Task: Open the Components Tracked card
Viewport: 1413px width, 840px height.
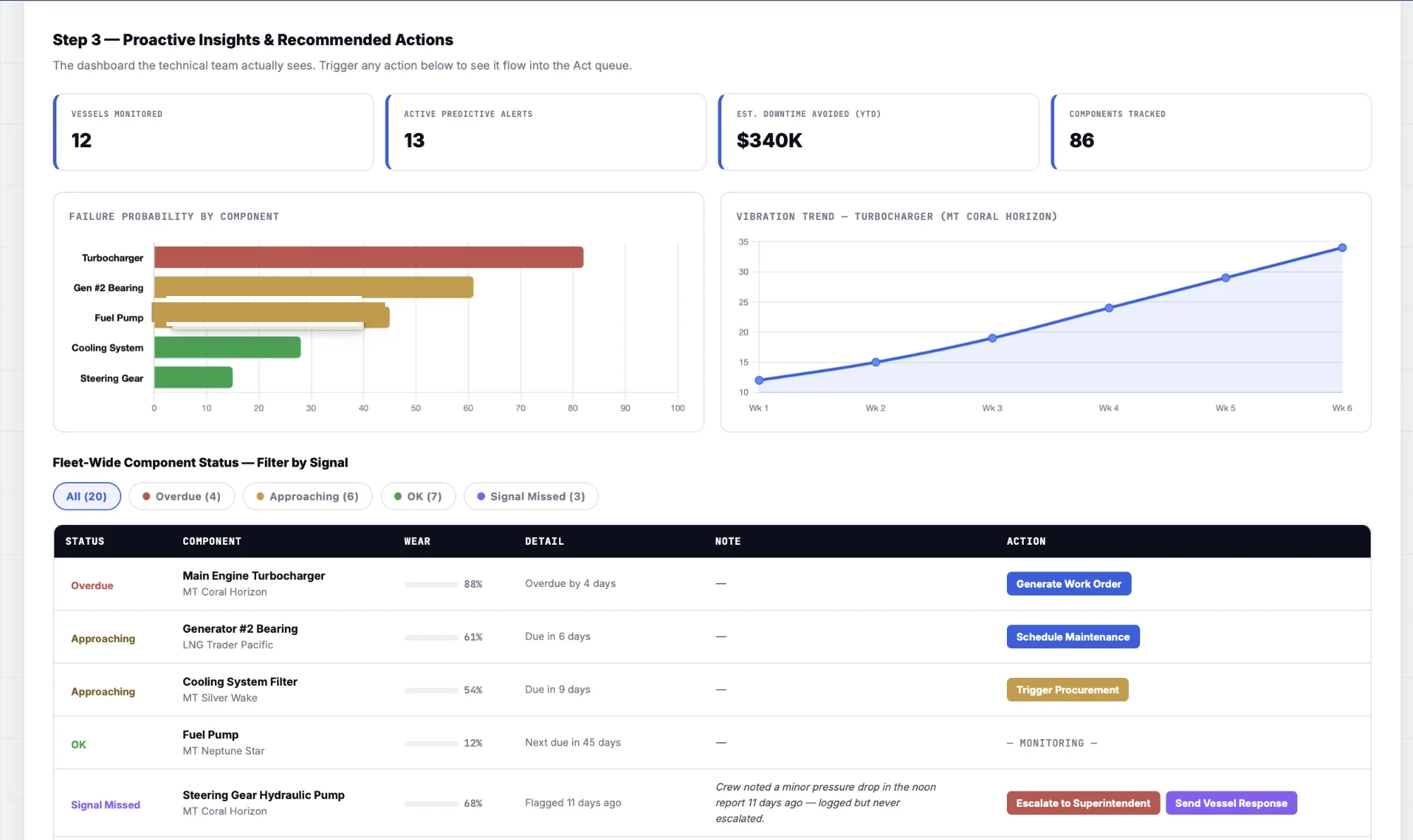Action: 1211,132
